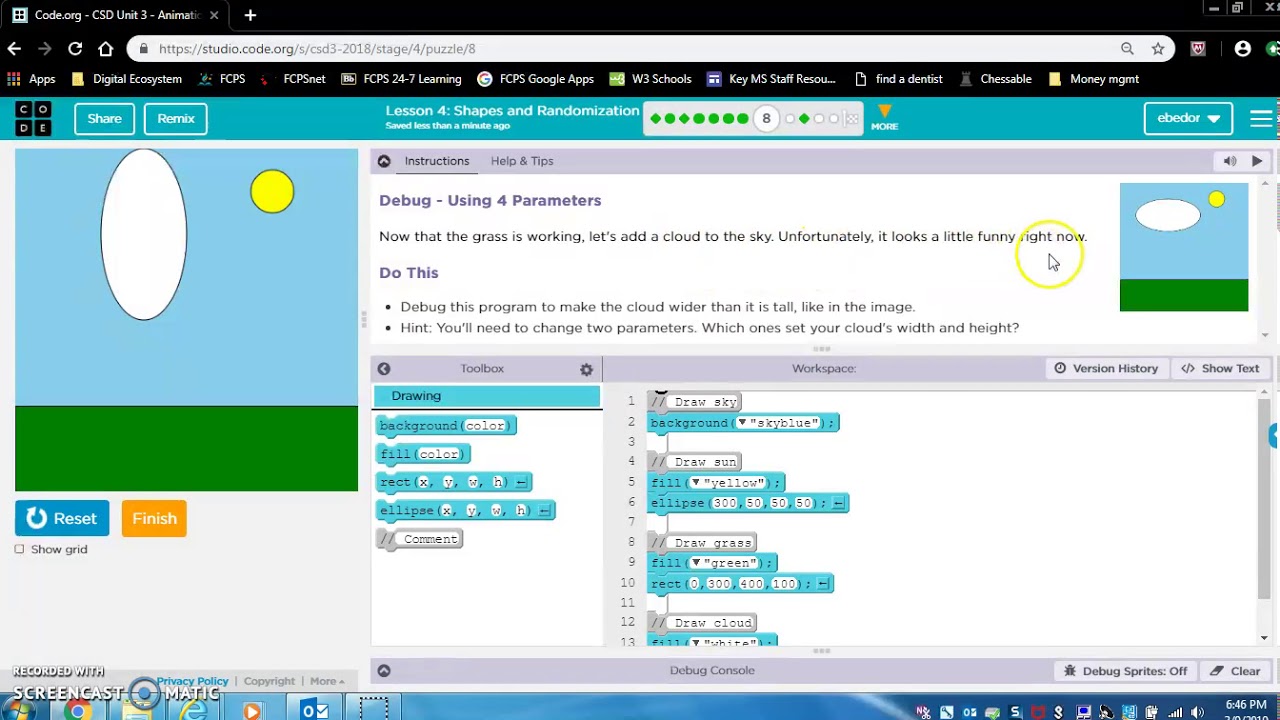Open the skyblue color dropdown on line 2
This screenshot has width=1280, height=720.
pos(742,423)
